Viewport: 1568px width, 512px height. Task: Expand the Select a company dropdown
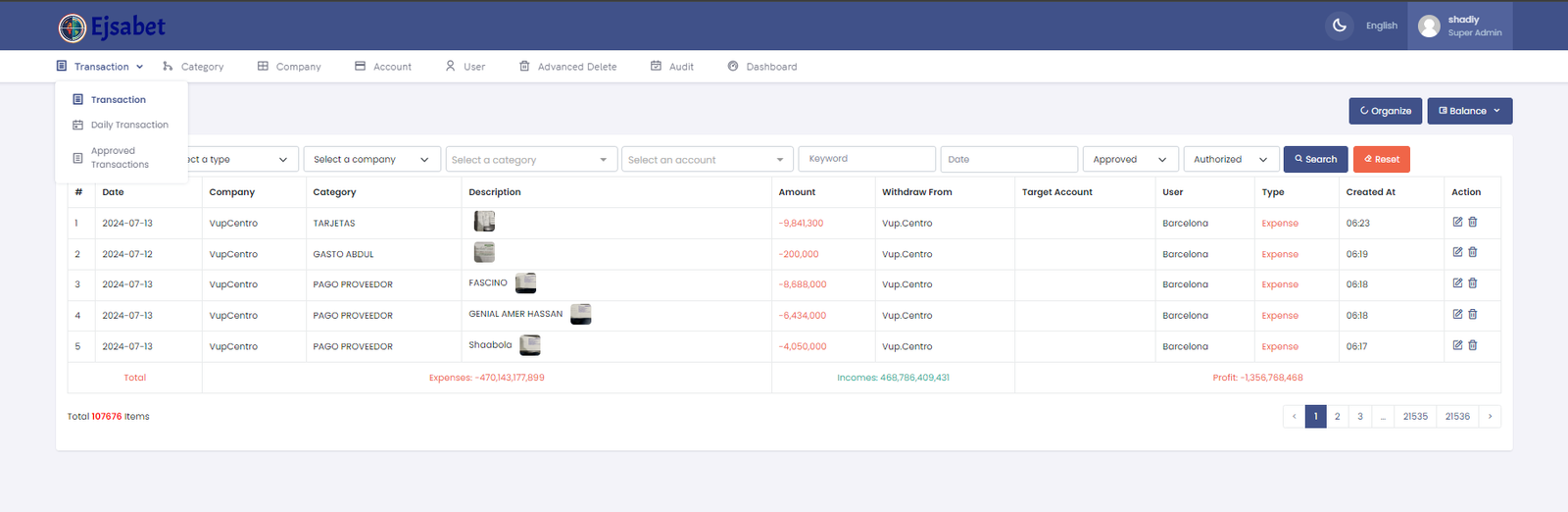[370, 159]
